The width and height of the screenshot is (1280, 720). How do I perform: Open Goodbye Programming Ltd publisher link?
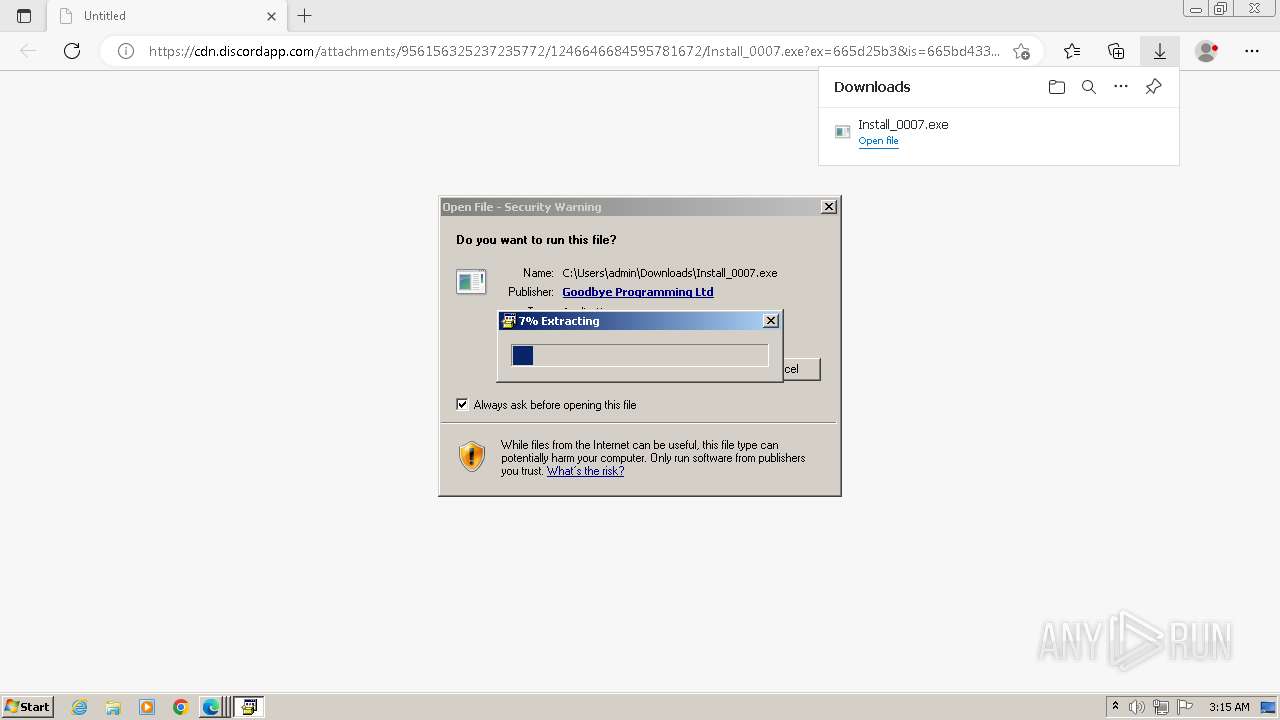[x=638, y=292]
